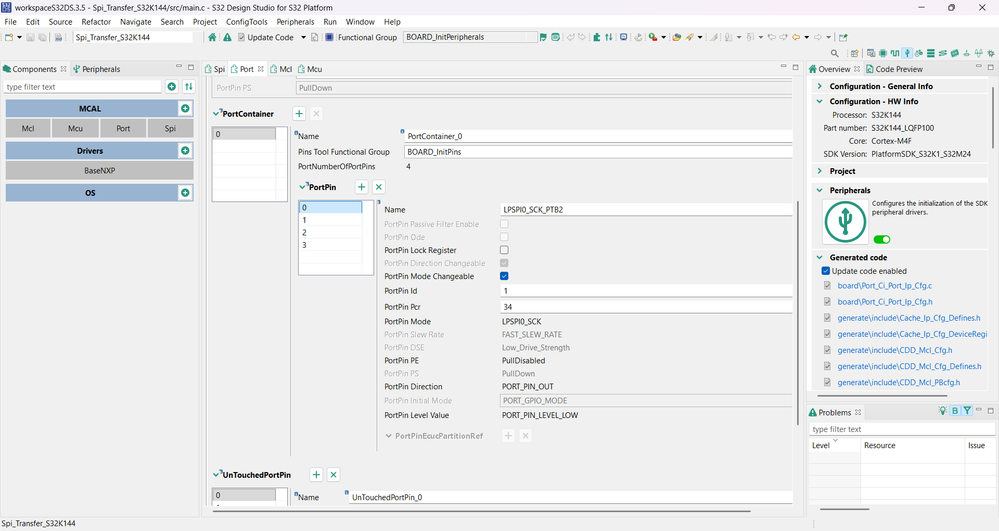Open the Update Code dropdown arrow
999x531 pixels.
303,37
